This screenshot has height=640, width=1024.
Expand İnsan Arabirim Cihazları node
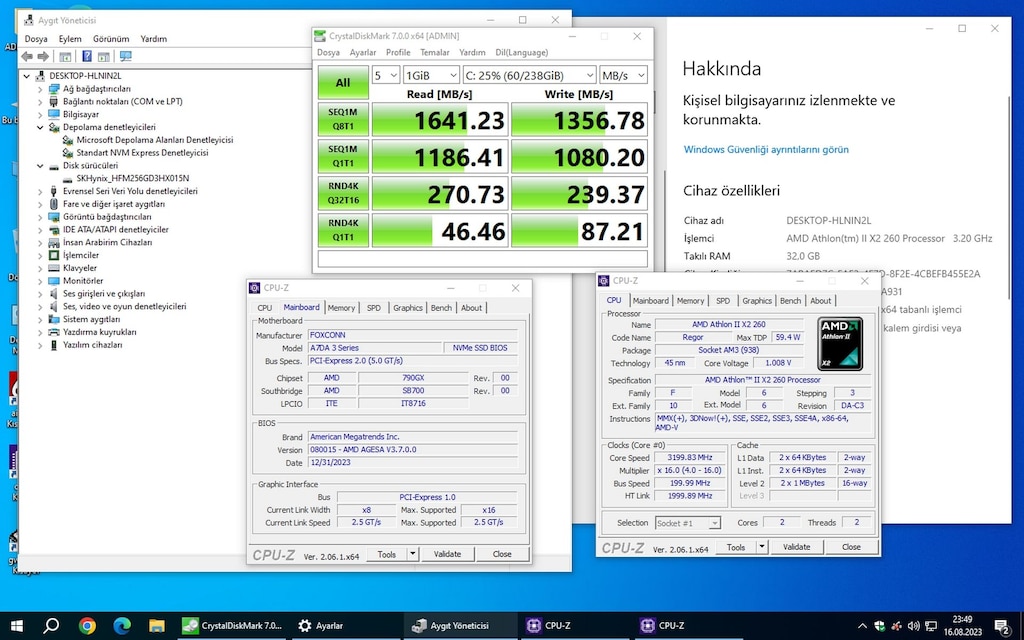[x=40, y=242]
